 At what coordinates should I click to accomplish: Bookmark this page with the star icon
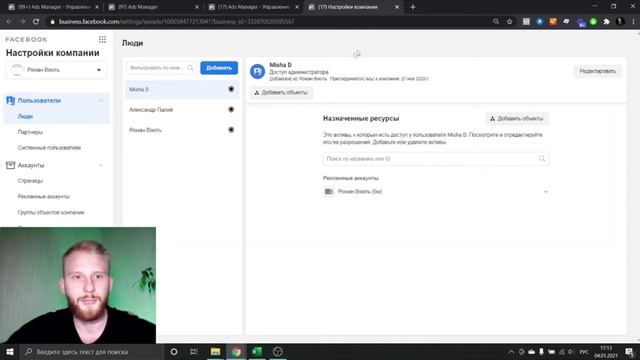509,21
